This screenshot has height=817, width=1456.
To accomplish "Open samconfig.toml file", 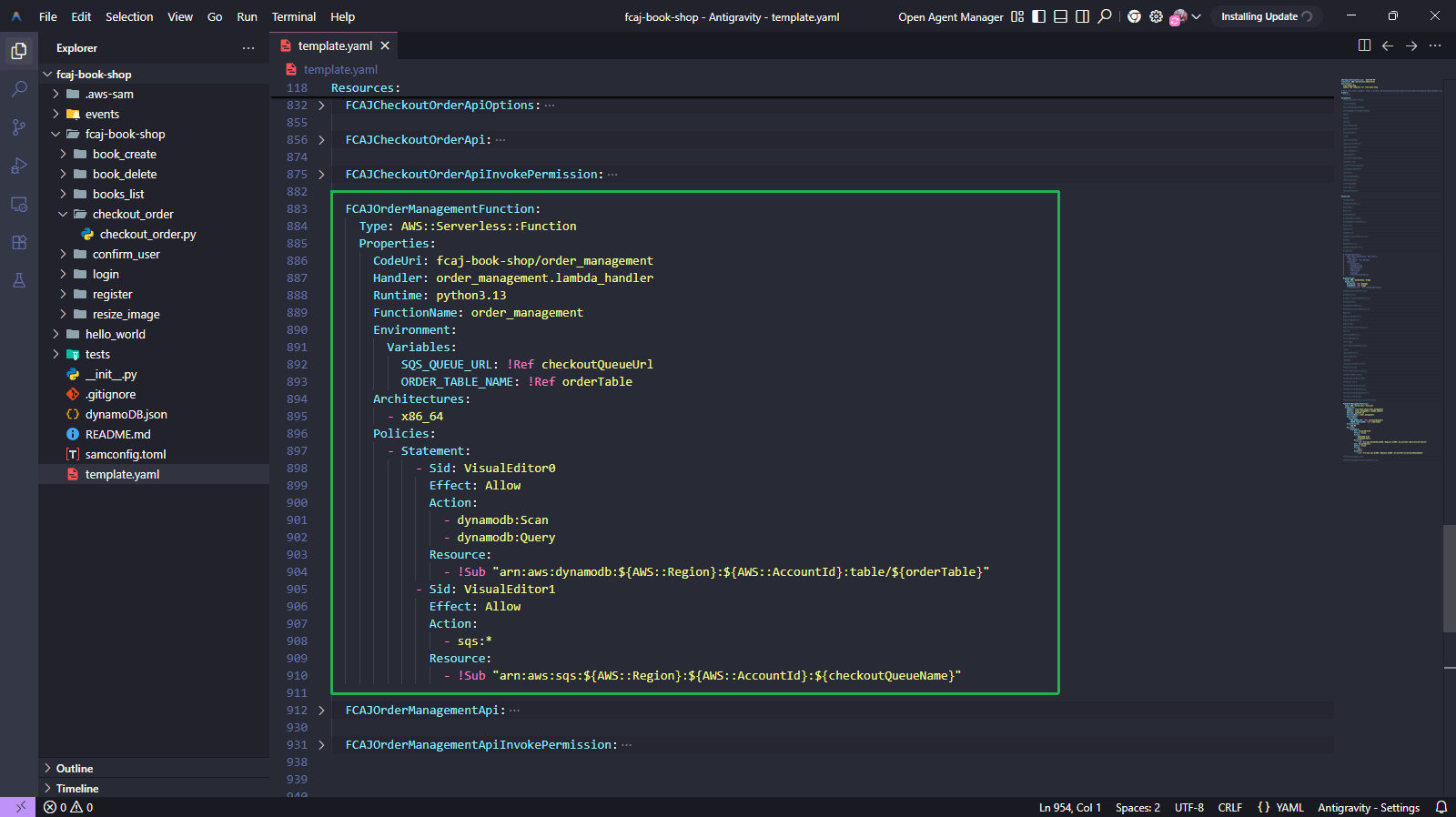I will tap(154, 455).
